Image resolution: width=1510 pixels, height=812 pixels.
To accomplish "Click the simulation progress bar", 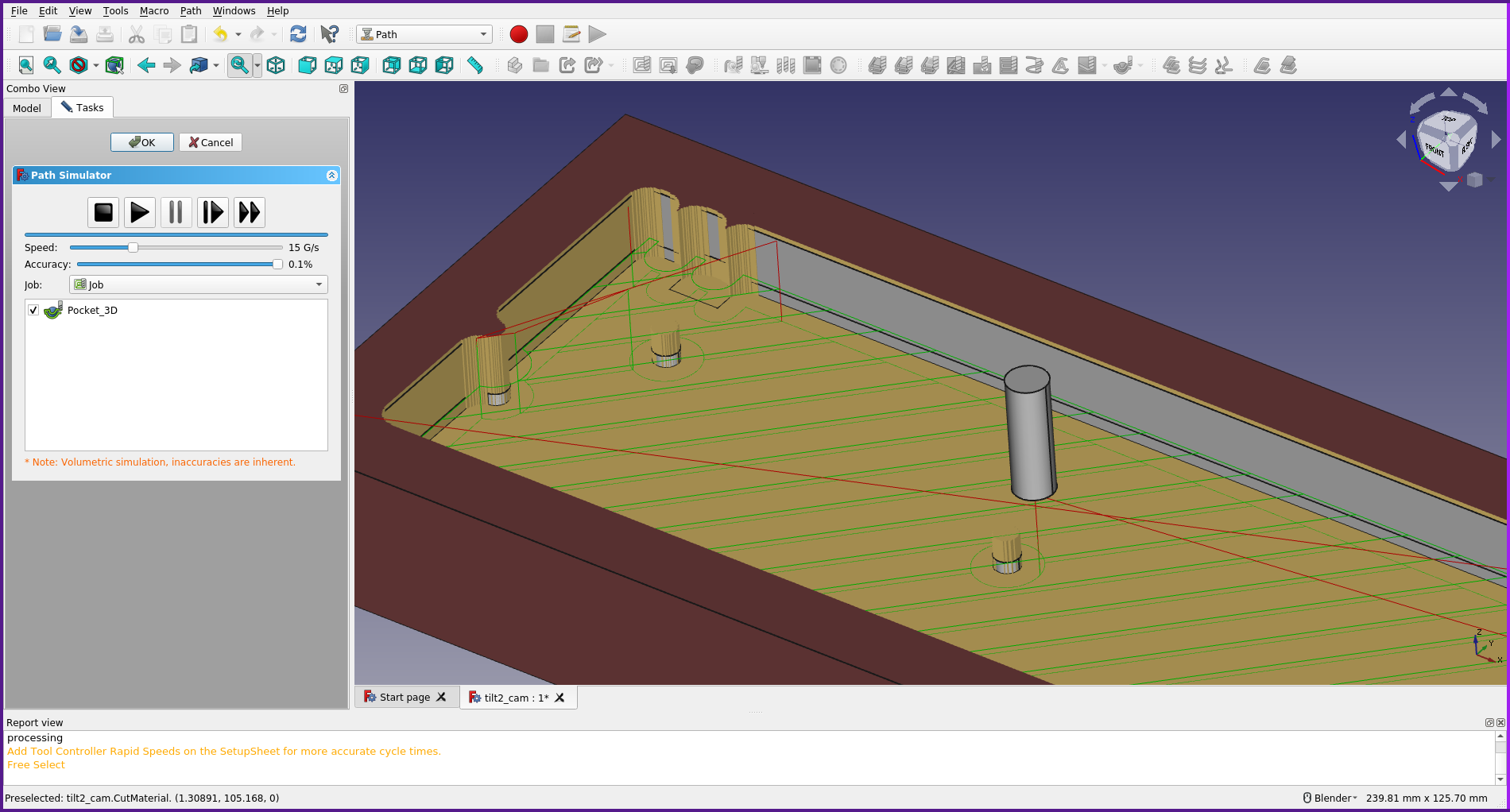I will coord(176,235).
